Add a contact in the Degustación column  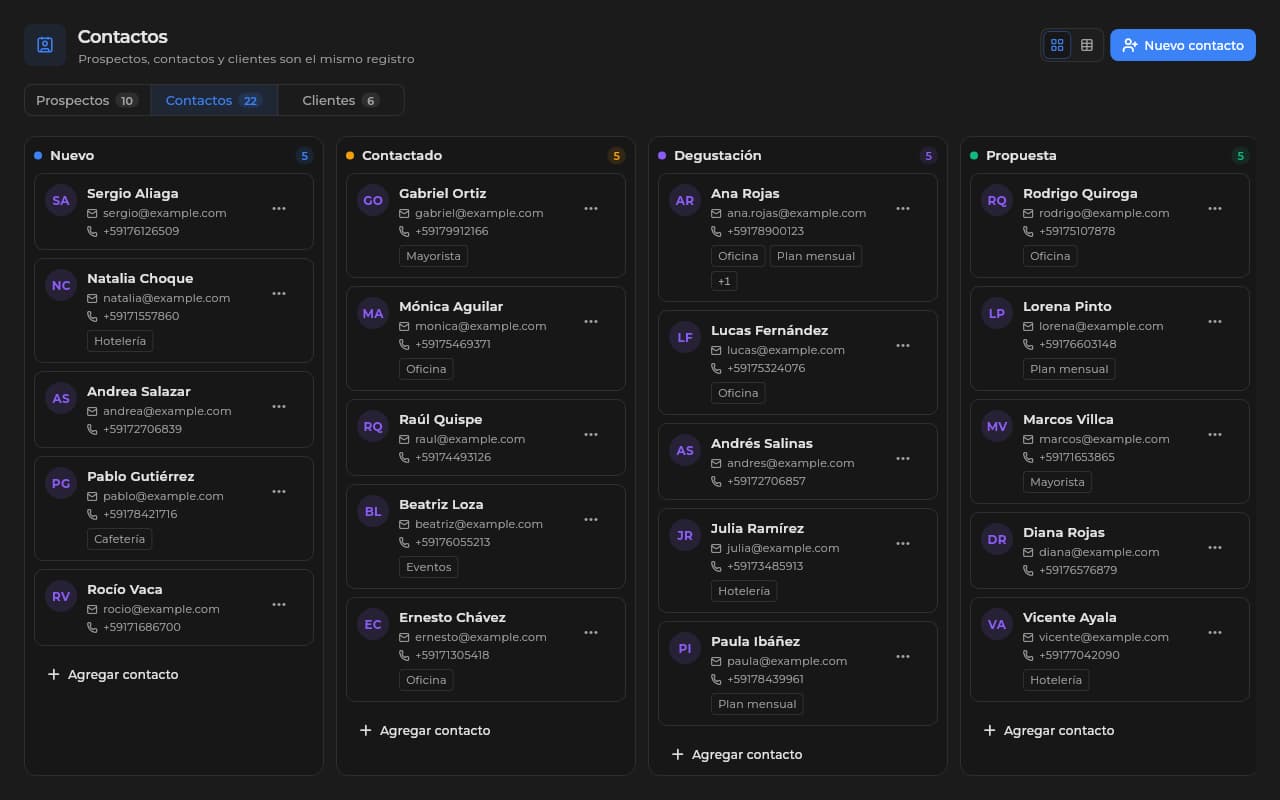(x=737, y=754)
